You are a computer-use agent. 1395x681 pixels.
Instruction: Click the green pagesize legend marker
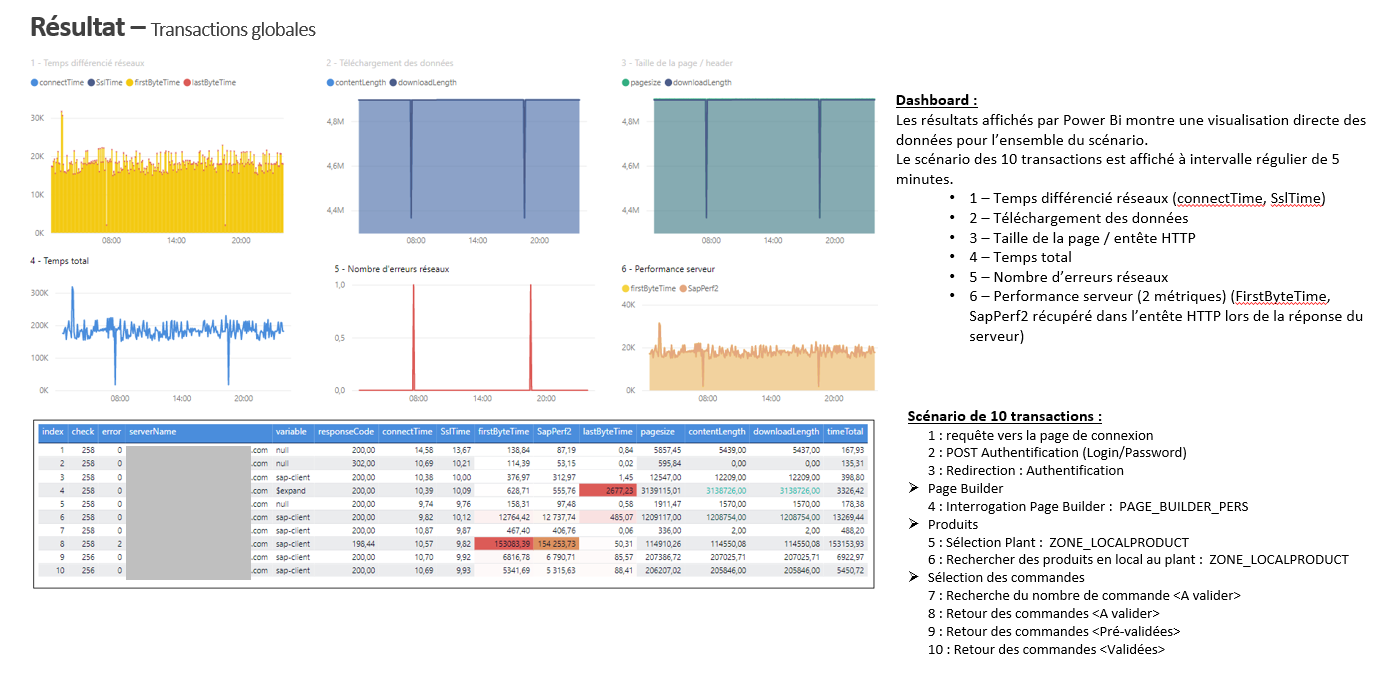coord(625,84)
